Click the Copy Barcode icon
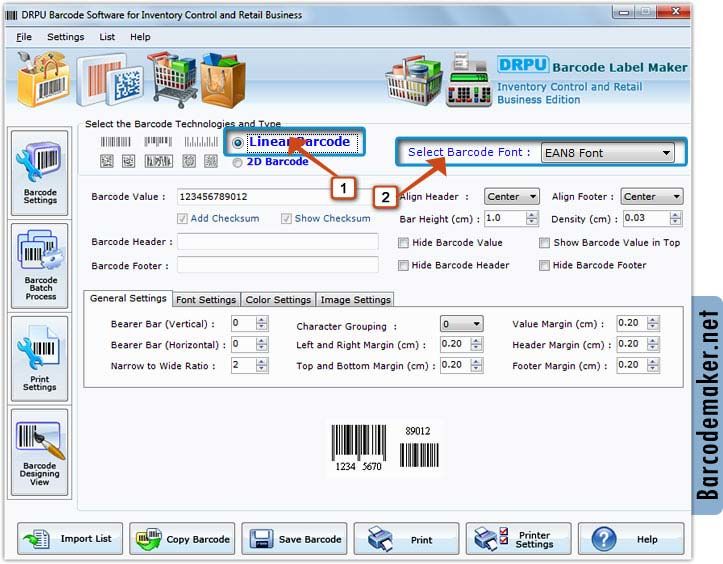 click(x=148, y=539)
